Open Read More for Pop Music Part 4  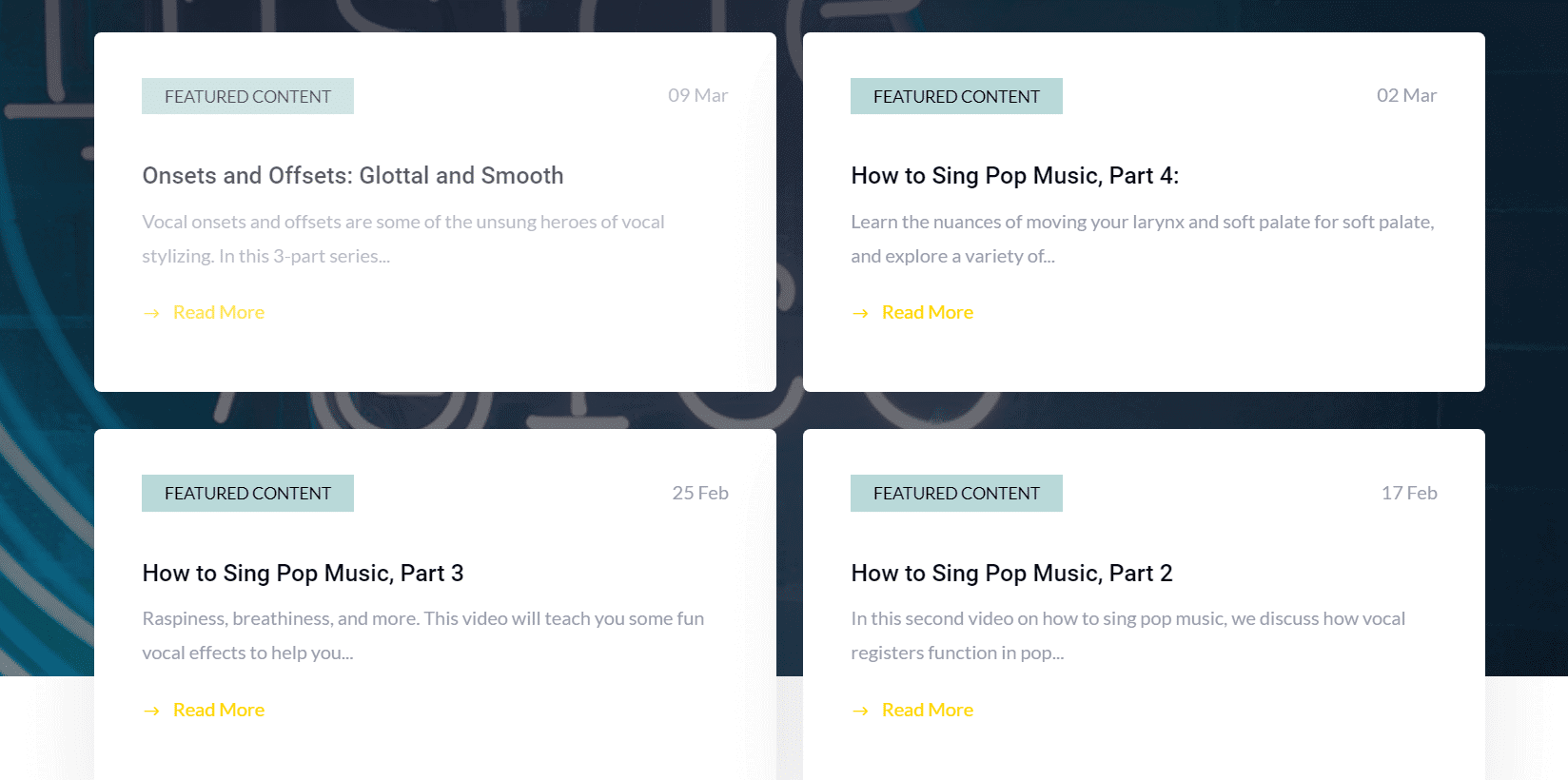click(x=927, y=312)
